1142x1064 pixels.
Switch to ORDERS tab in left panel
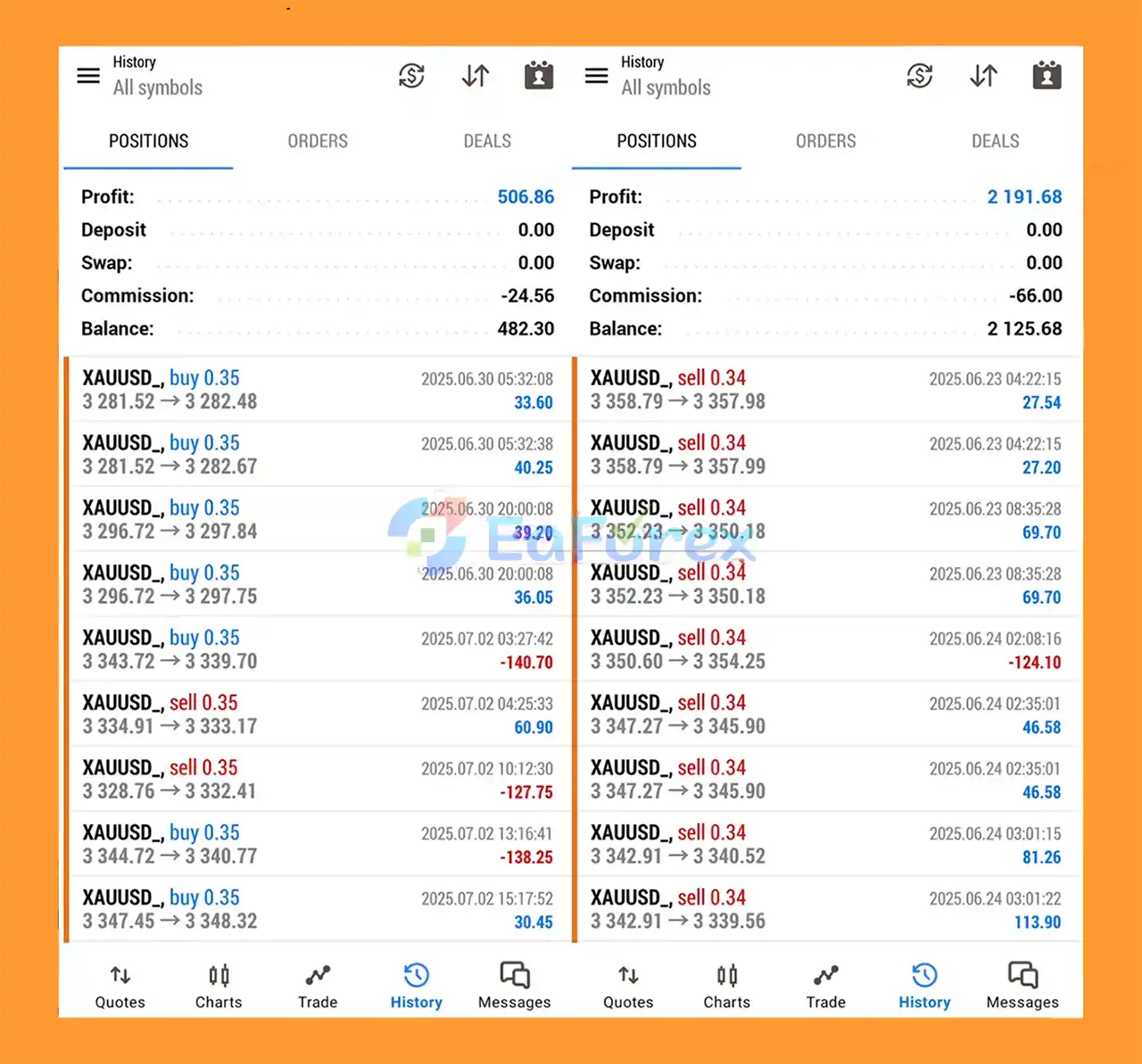[x=318, y=141]
